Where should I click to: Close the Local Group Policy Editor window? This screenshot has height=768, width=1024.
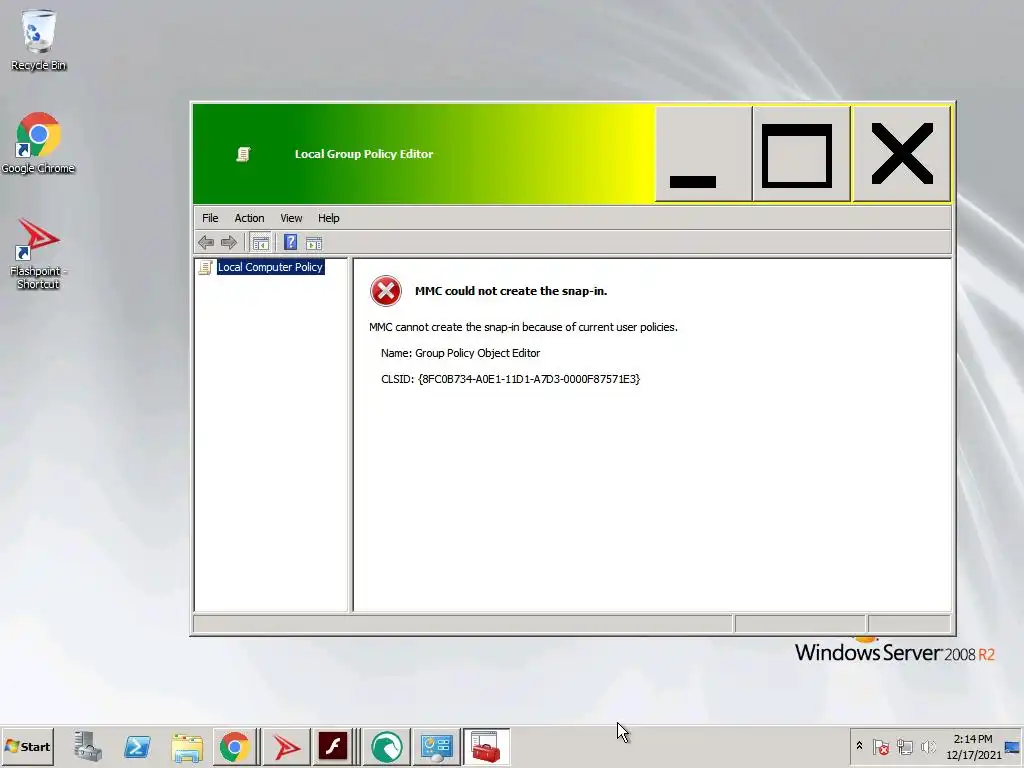(x=901, y=154)
